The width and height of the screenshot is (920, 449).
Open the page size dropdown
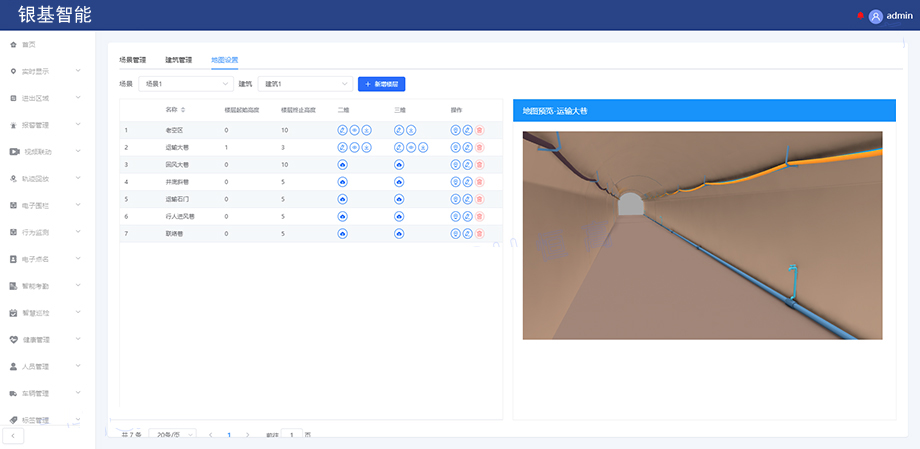(172, 435)
